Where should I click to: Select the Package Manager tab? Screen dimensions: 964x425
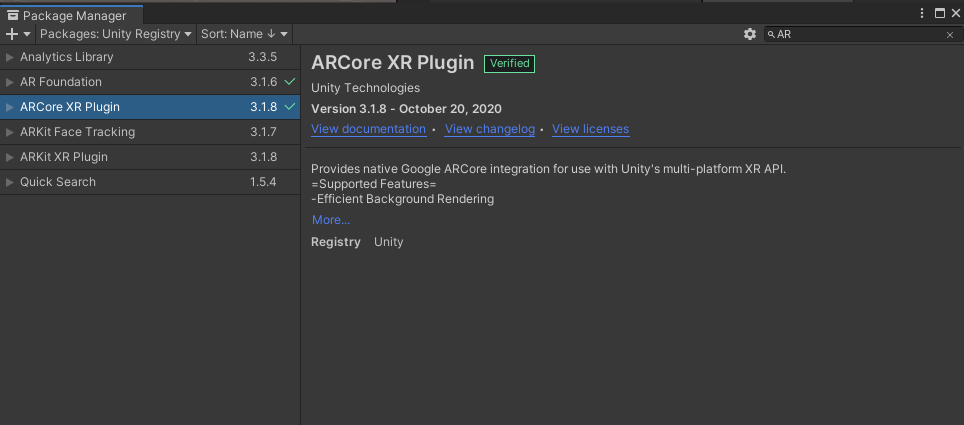[71, 15]
